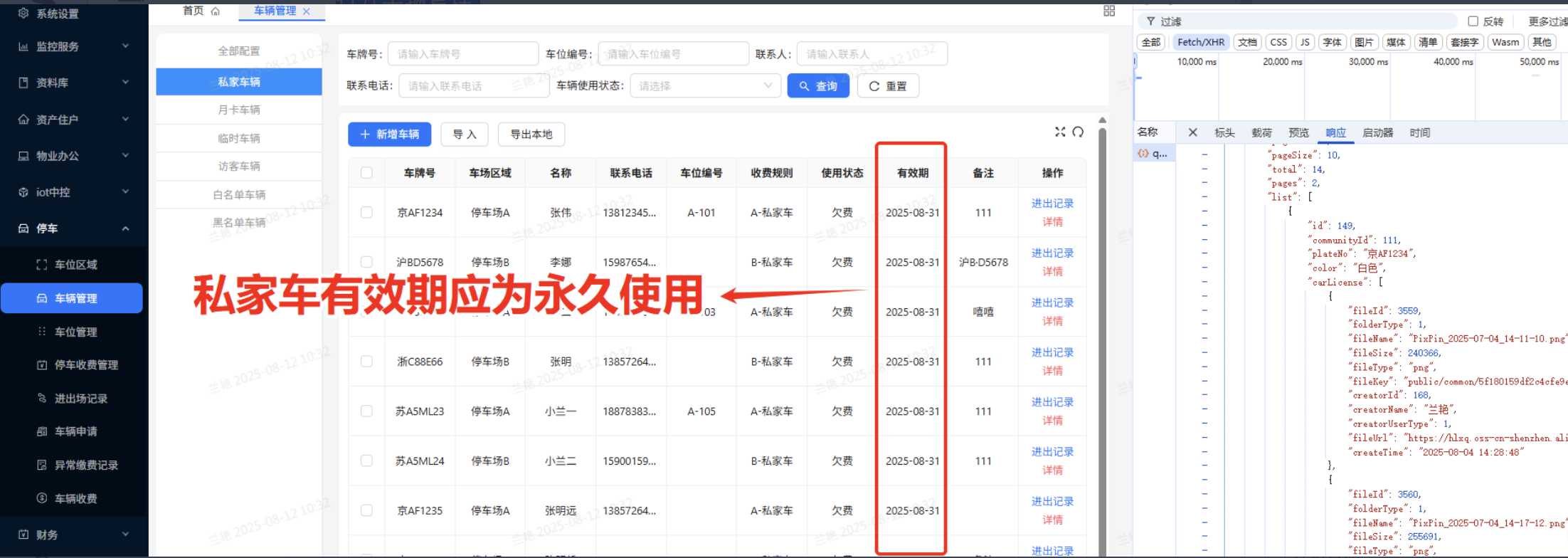Open 车辆收费 in the sidebar
The width and height of the screenshot is (1568, 558).
click(75, 498)
